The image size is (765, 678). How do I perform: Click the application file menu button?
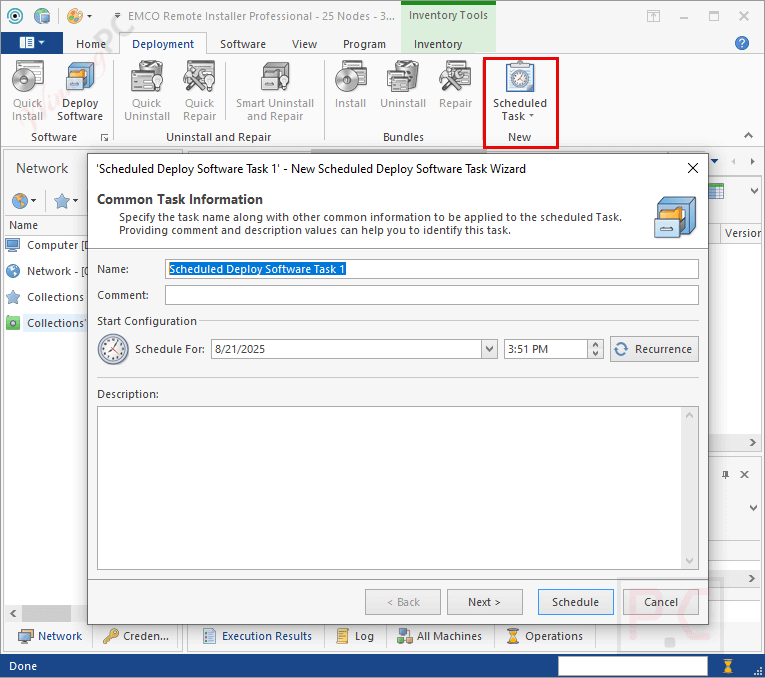[32, 43]
